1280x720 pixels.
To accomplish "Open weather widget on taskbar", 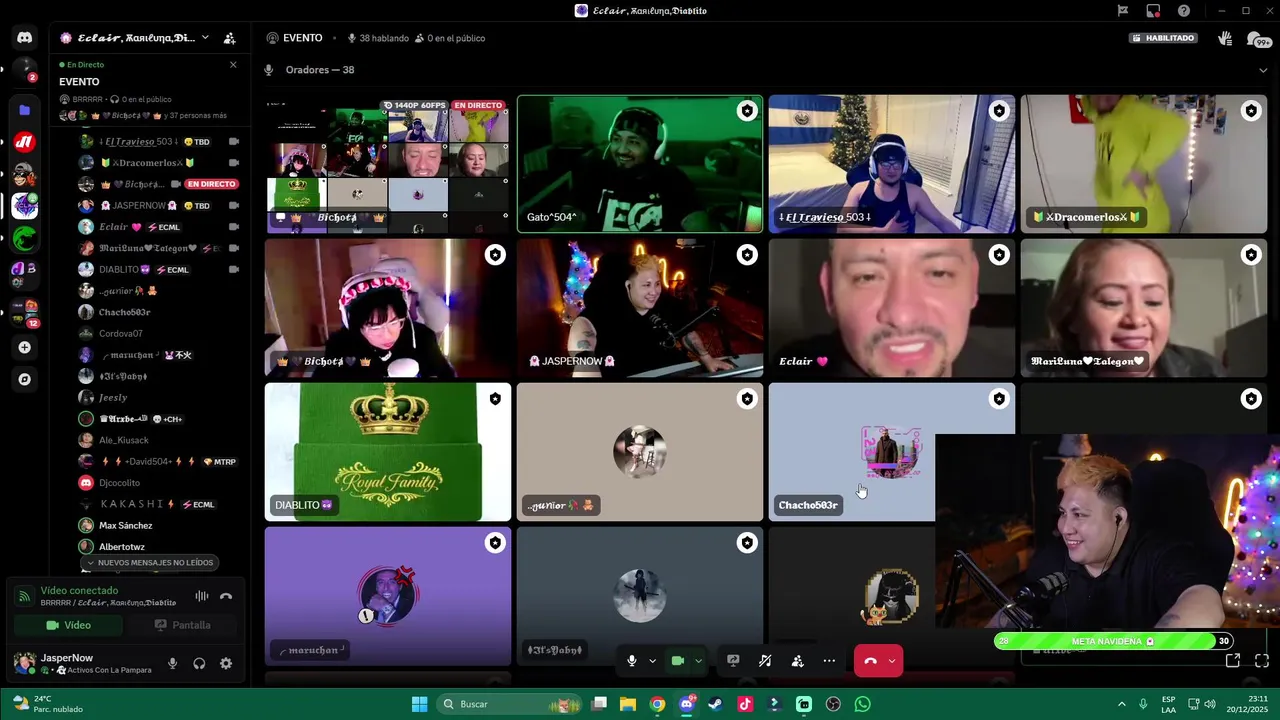I will (x=48, y=704).
